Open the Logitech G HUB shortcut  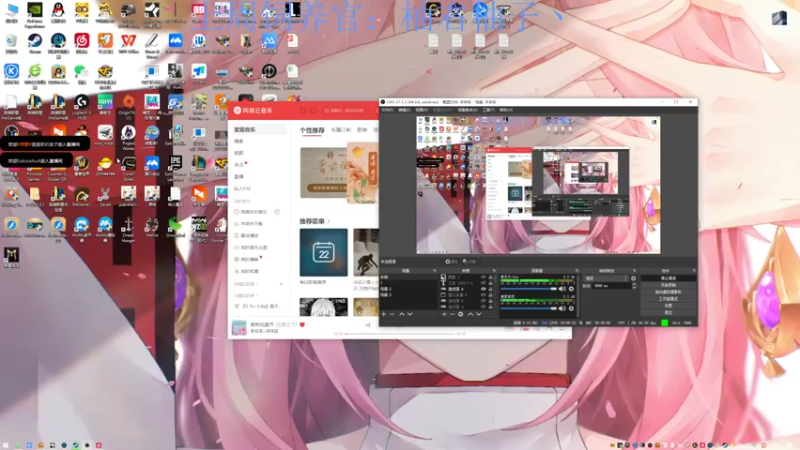coord(82,106)
